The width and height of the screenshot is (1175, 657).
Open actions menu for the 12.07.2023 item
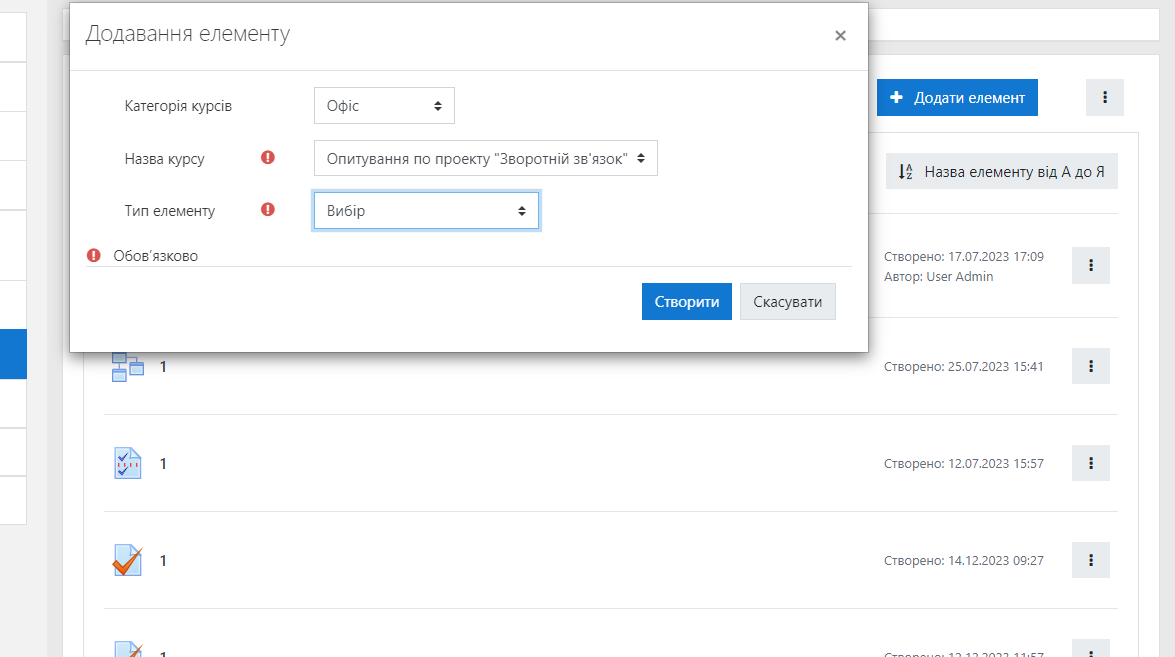(x=1091, y=463)
